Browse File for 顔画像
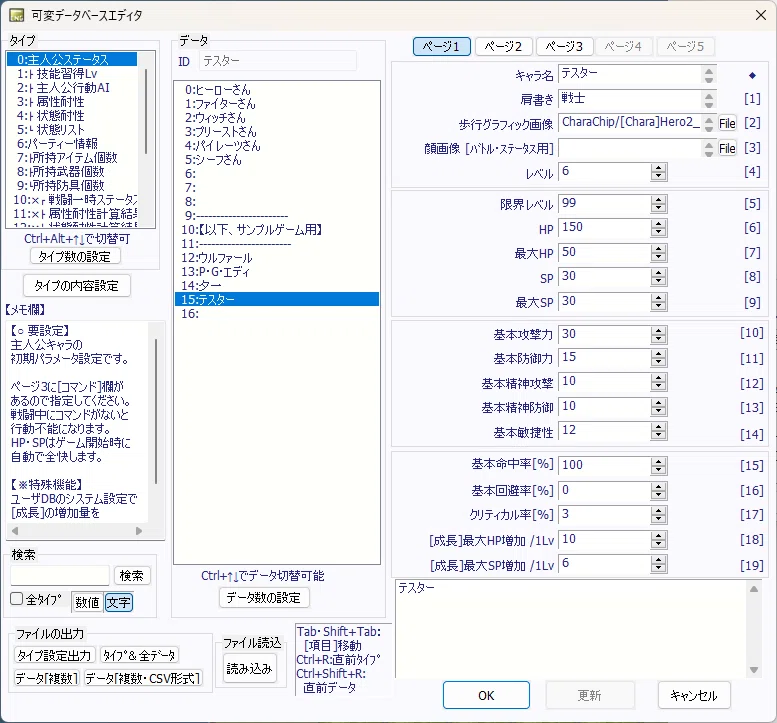777x723 pixels. [727, 148]
